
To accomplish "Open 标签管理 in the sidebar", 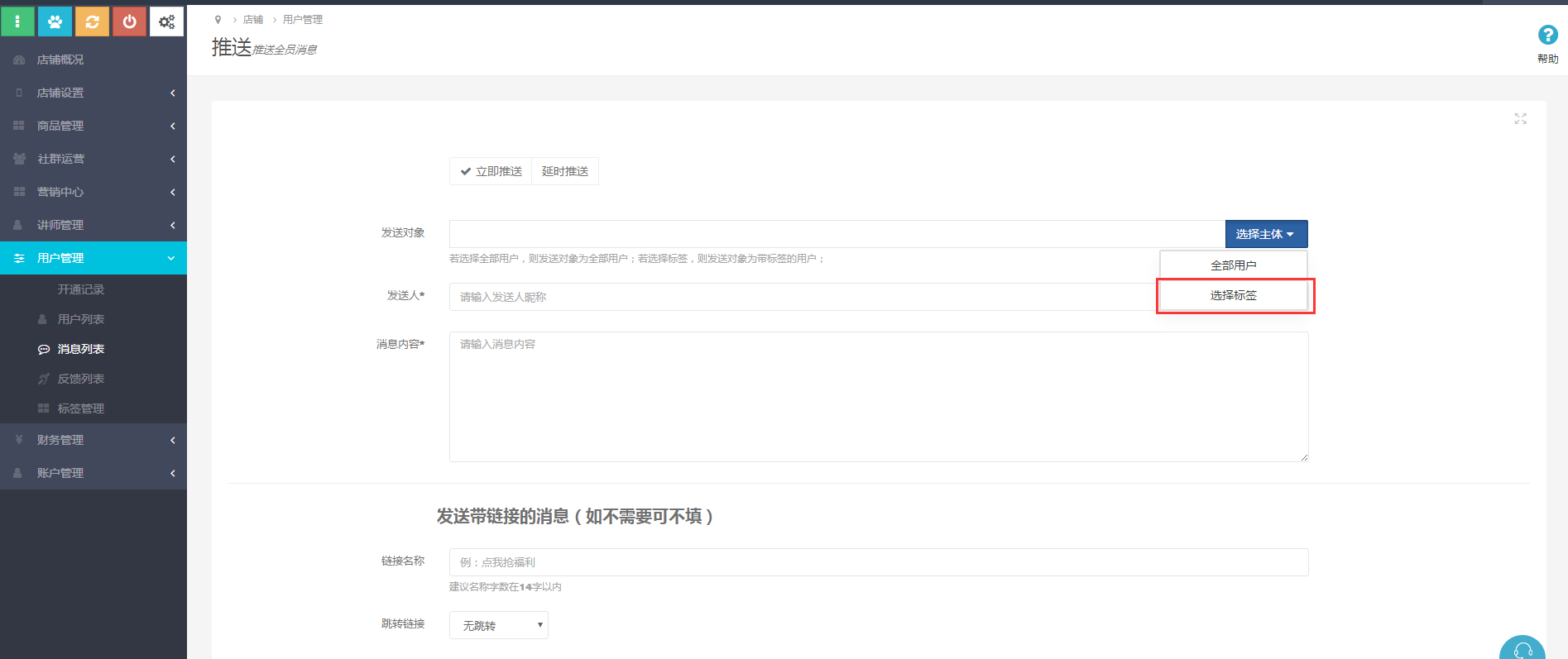I will tap(80, 408).
